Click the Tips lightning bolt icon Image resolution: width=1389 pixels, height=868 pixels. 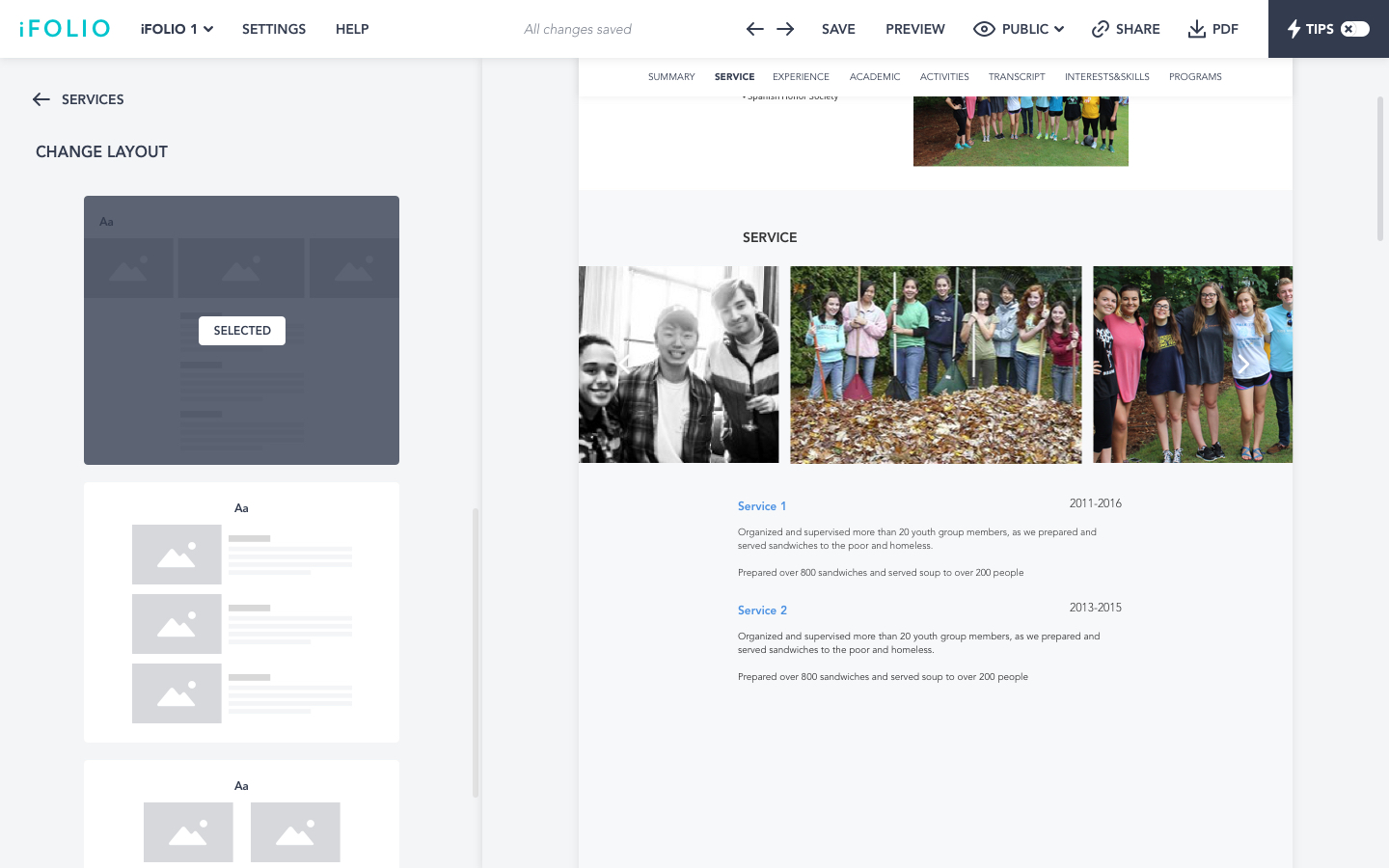click(1294, 29)
